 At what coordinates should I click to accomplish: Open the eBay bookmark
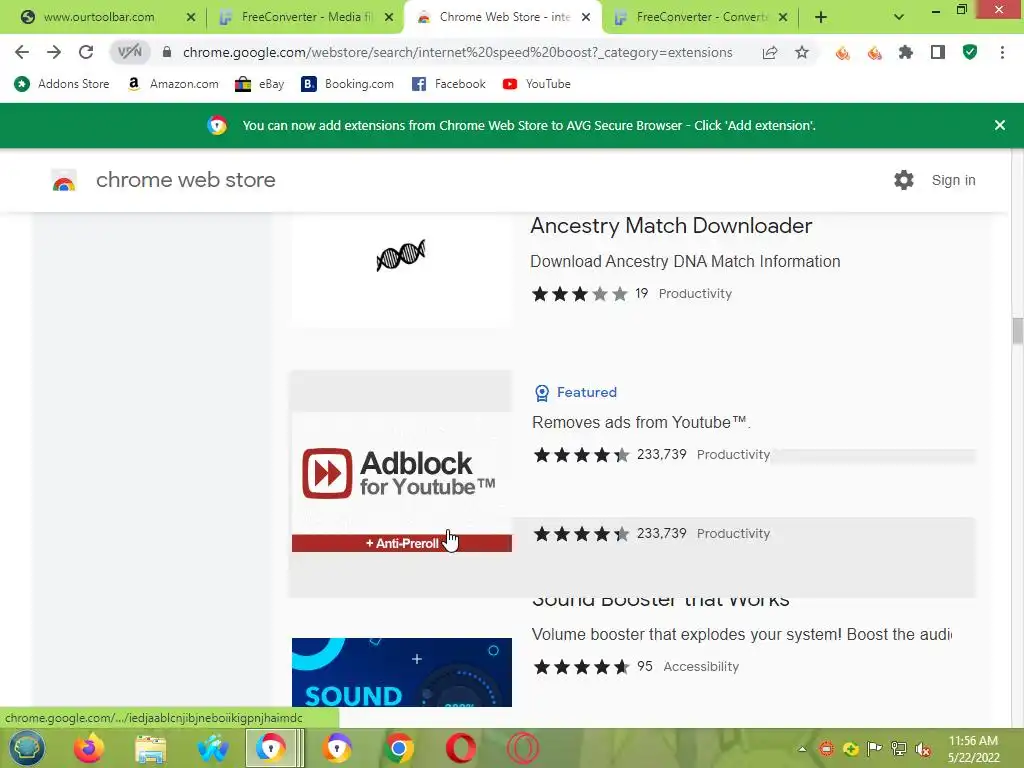(260, 84)
